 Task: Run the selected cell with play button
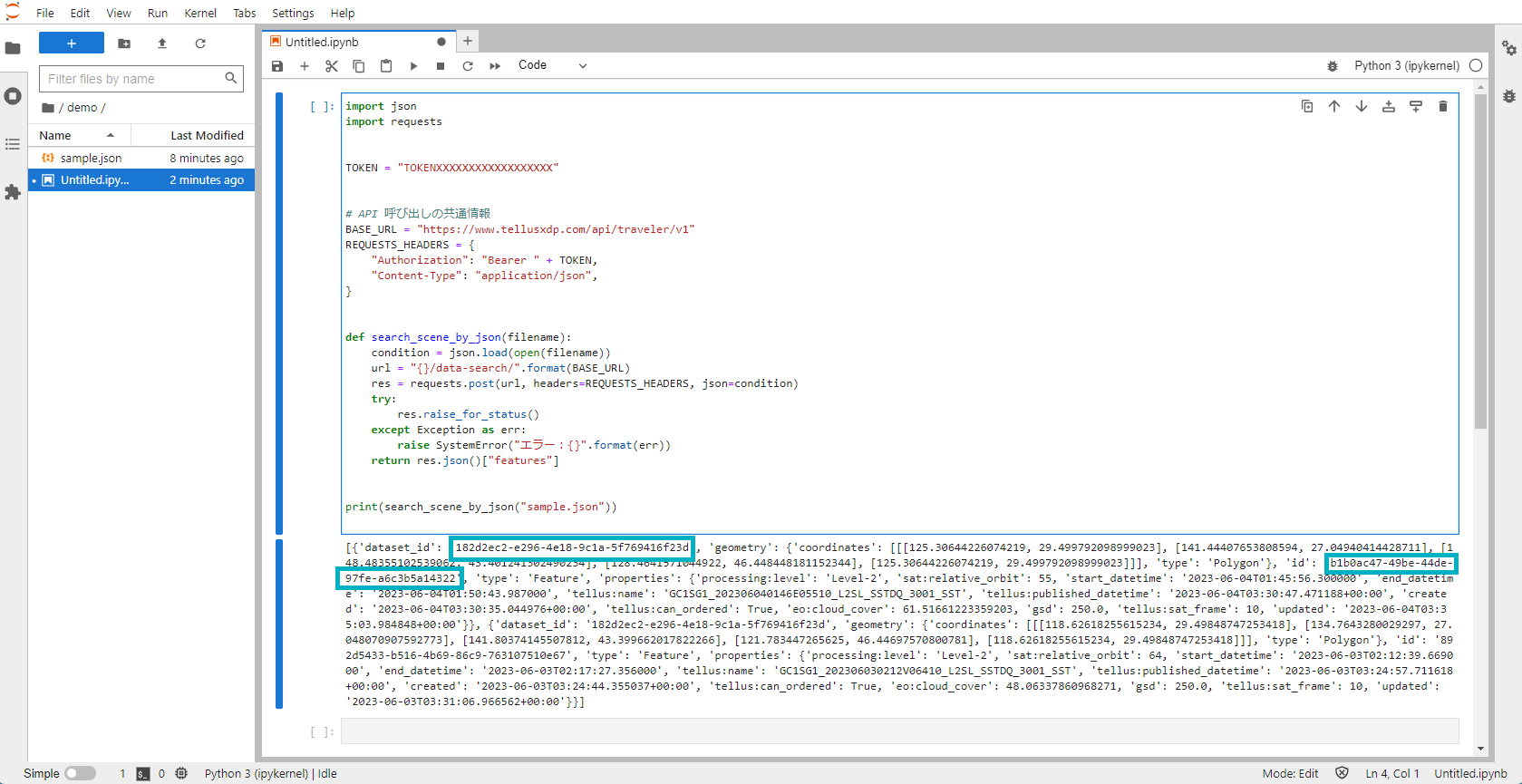coord(413,66)
